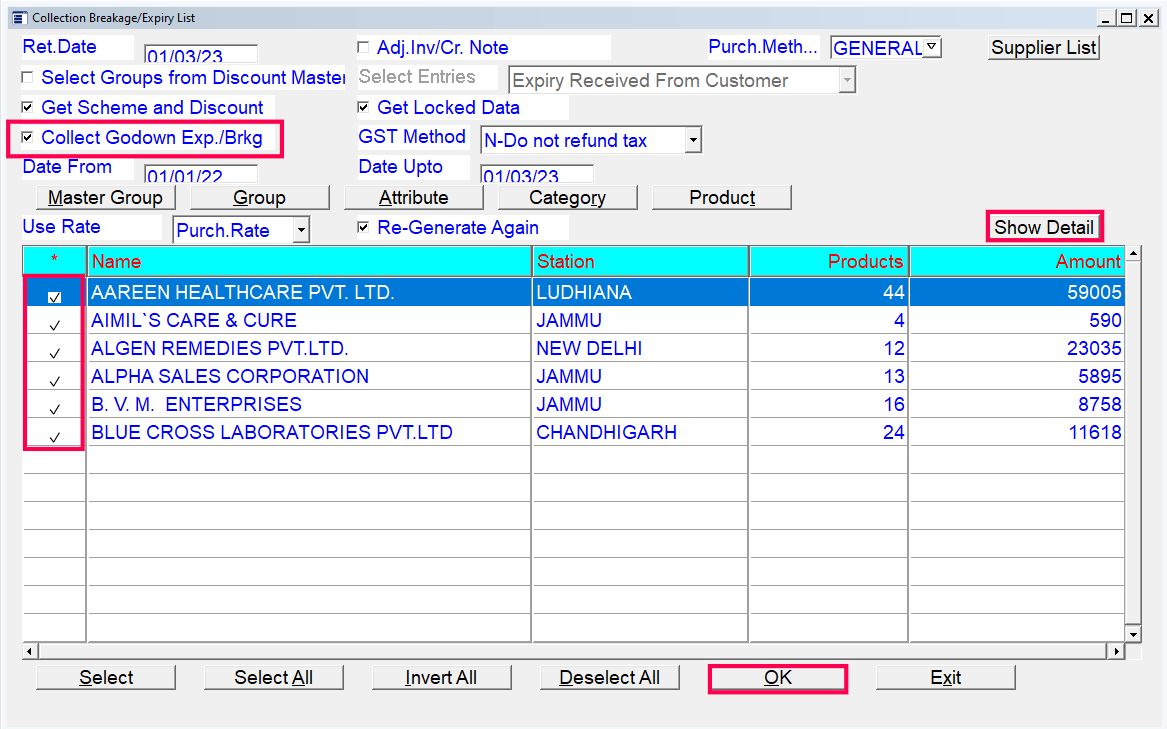
Task: Deselect the AIMIL`S CARE & CURE row checkbox
Action: pyautogui.click(x=53, y=320)
